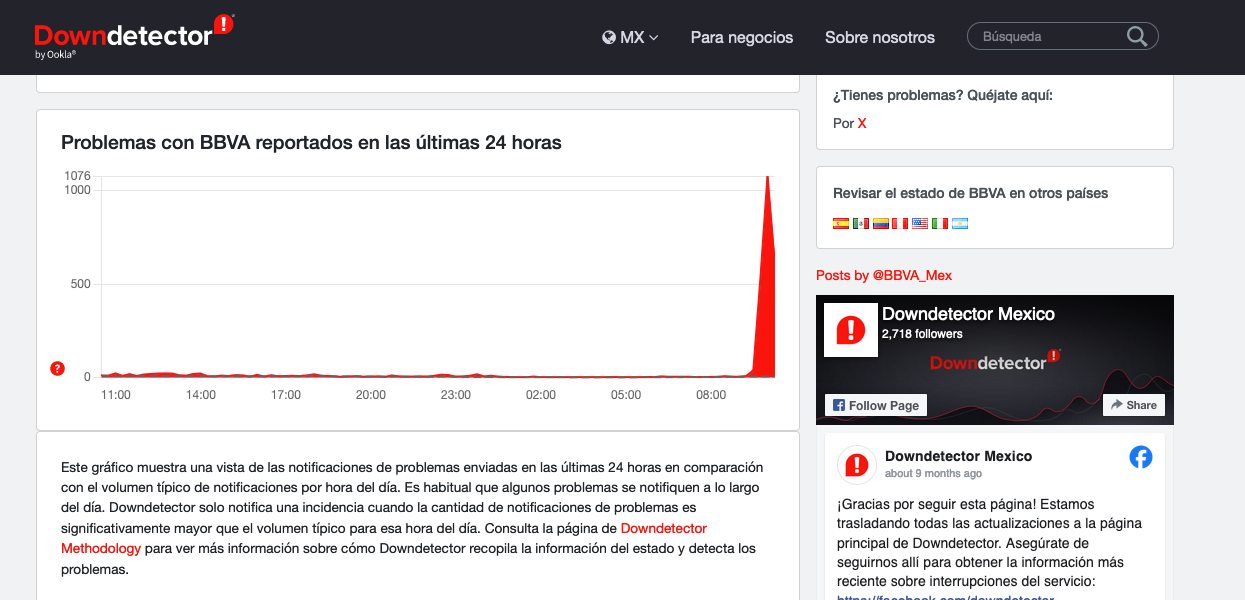Click the by Ookla text under logo

(x=55, y=55)
